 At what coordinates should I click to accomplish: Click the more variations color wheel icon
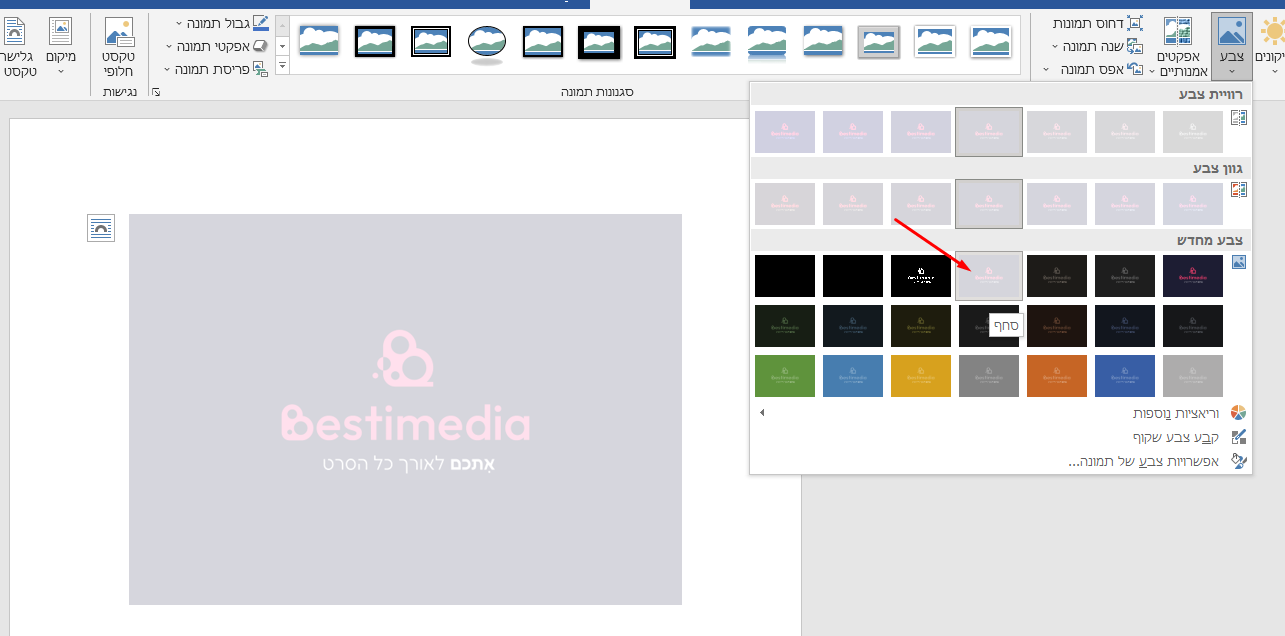pos(1239,413)
